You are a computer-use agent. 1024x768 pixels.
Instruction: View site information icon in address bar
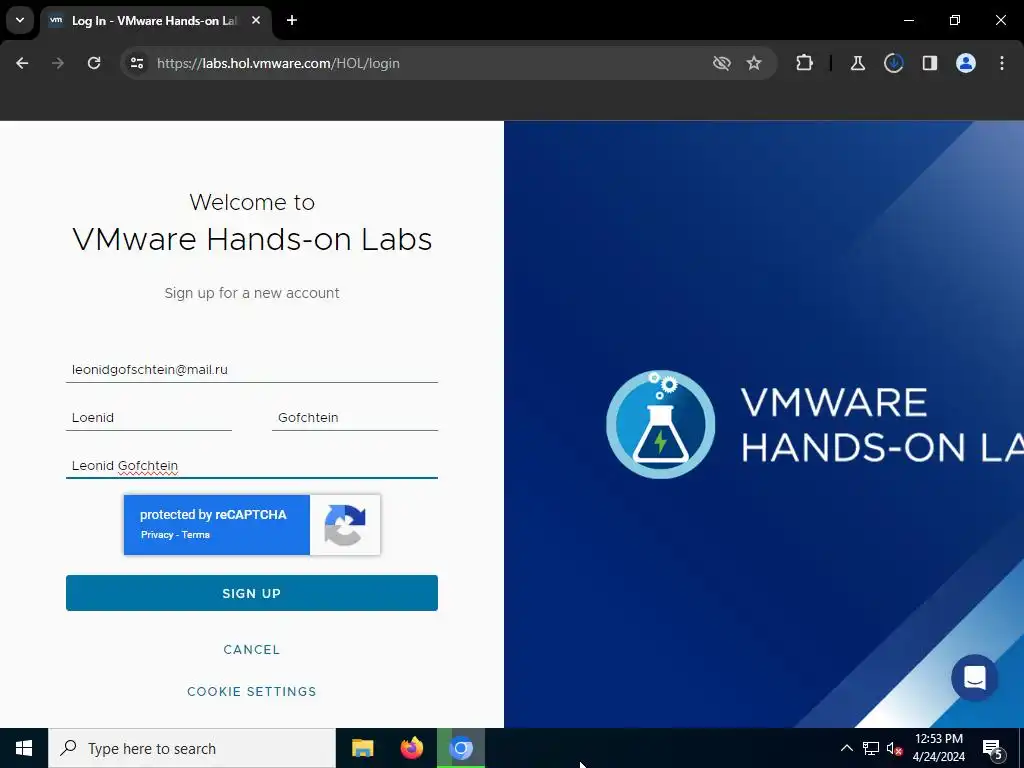tap(137, 63)
